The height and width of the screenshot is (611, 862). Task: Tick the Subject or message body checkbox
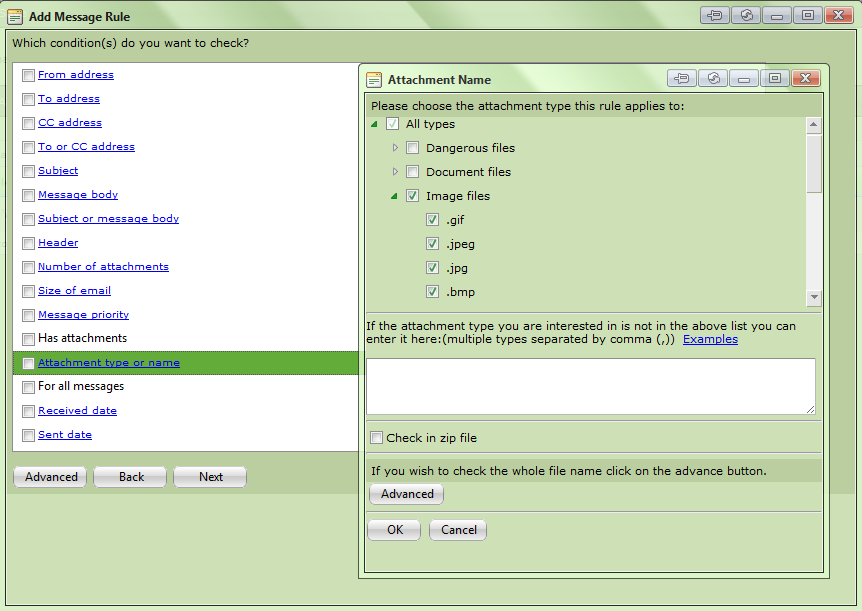click(28, 219)
